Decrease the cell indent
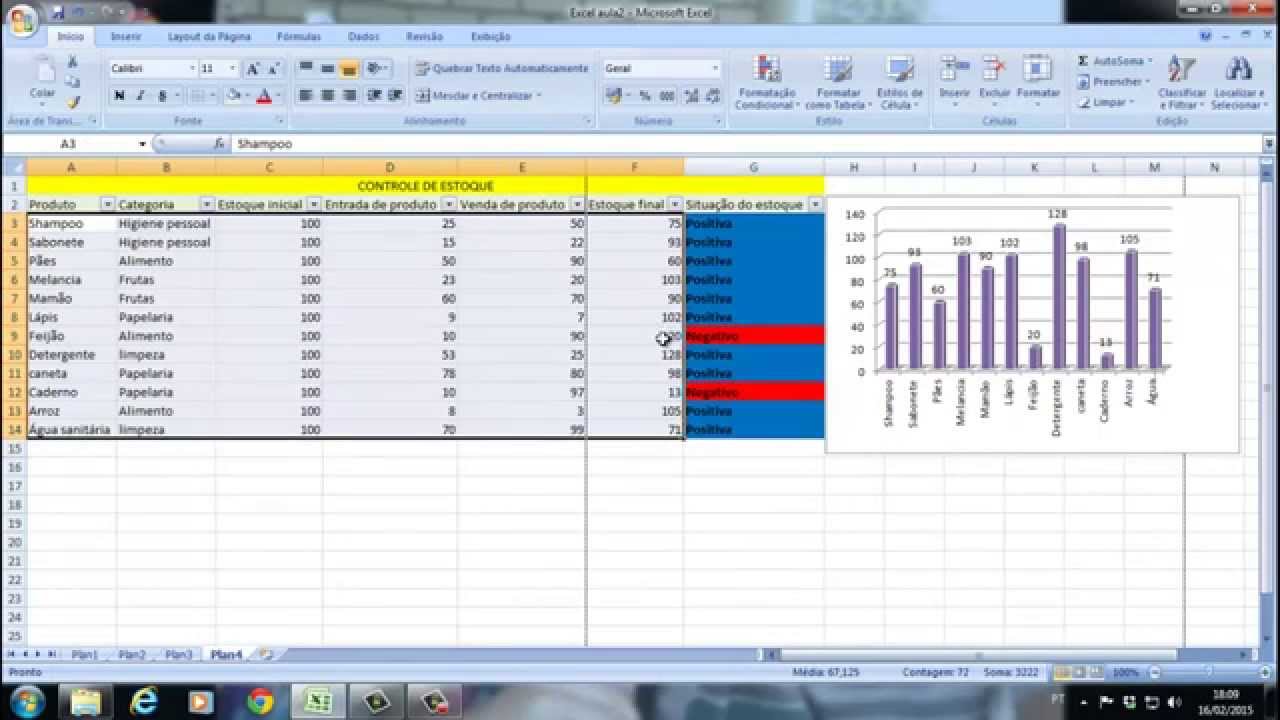 tap(373, 96)
